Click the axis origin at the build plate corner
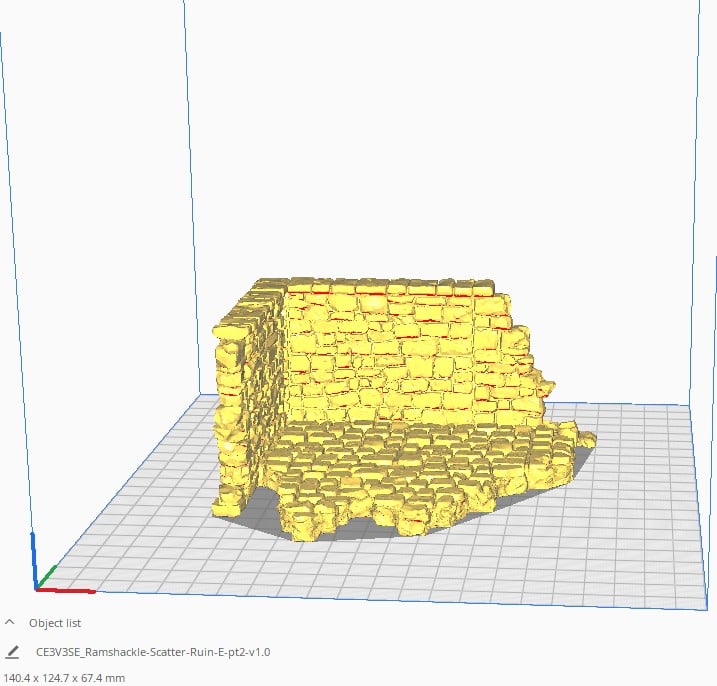 click(x=37, y=588)
